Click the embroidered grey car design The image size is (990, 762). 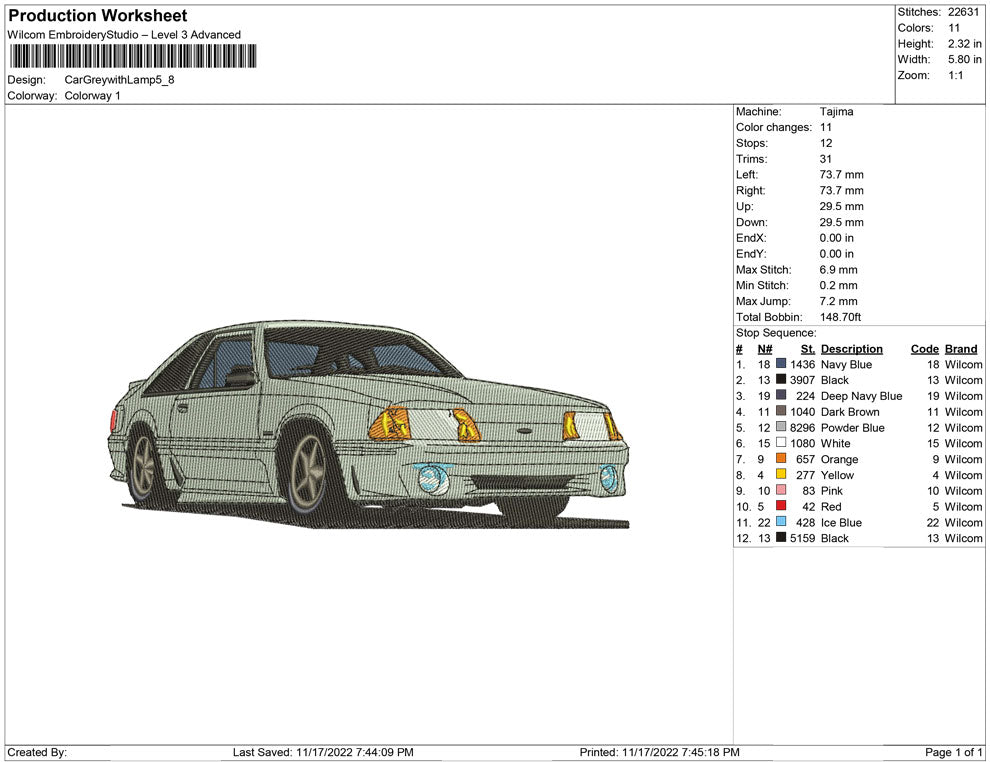click(370, 425)
